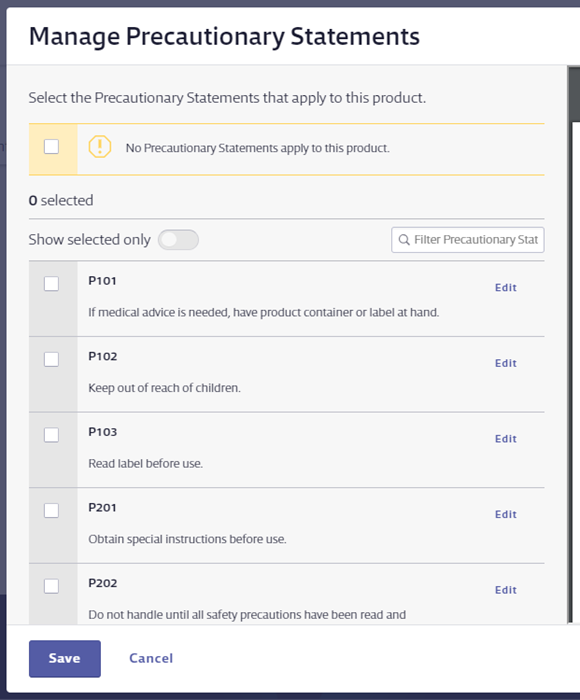Focus the Filter Precautionary Statements field
The height and width of the screenshot is (700, 580).
click(467, 240)
